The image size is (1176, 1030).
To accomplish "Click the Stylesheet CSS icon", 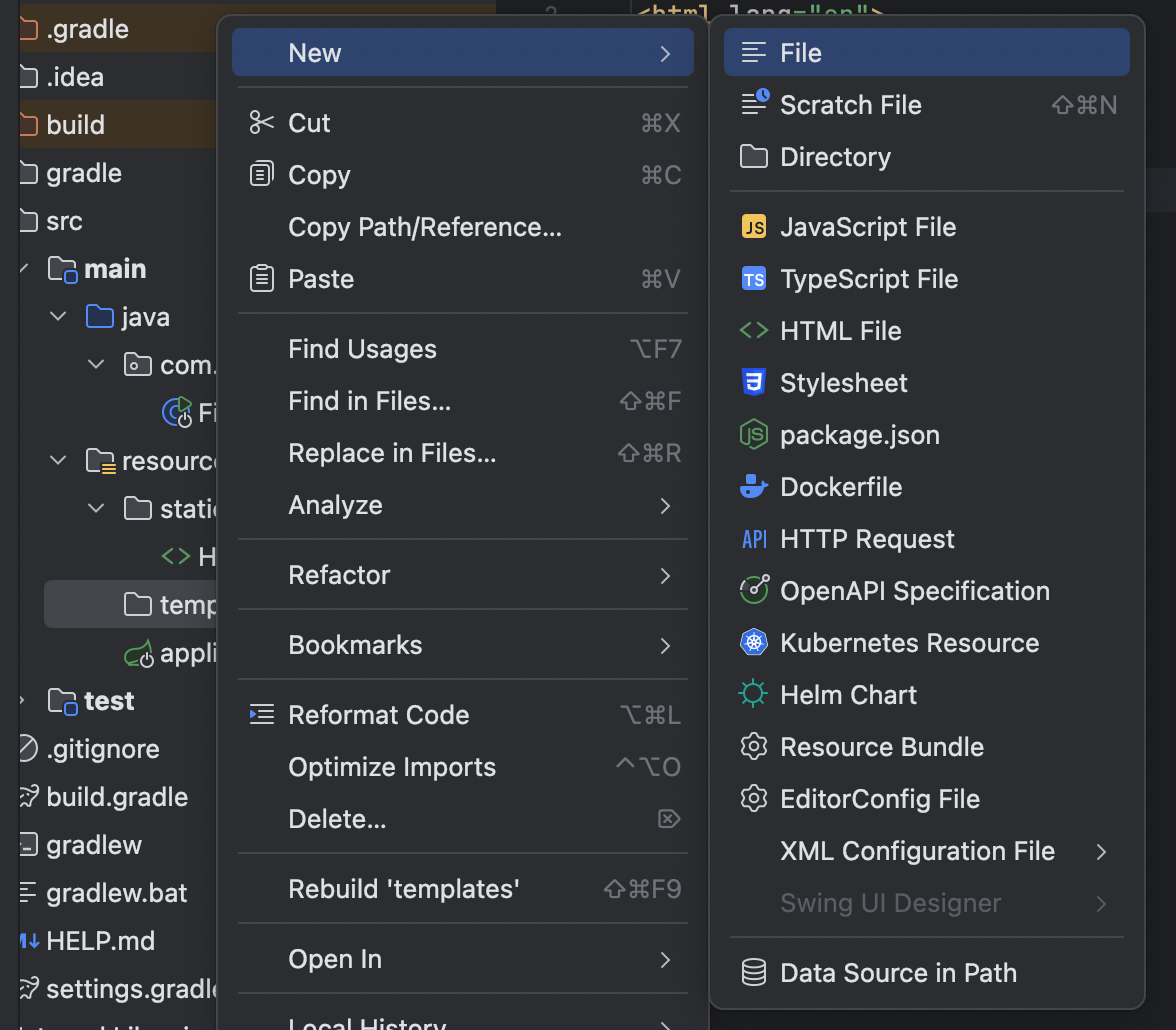I will [x=754, y=383].
